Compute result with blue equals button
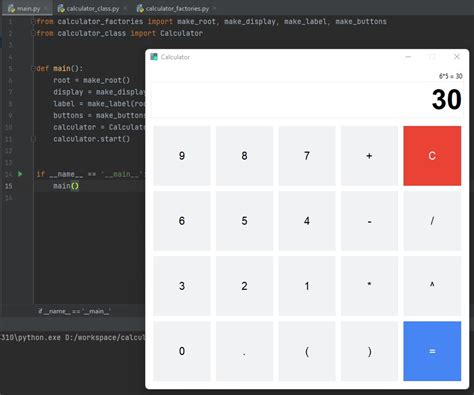The image size is (474, 395). click(x=432, y=351)
